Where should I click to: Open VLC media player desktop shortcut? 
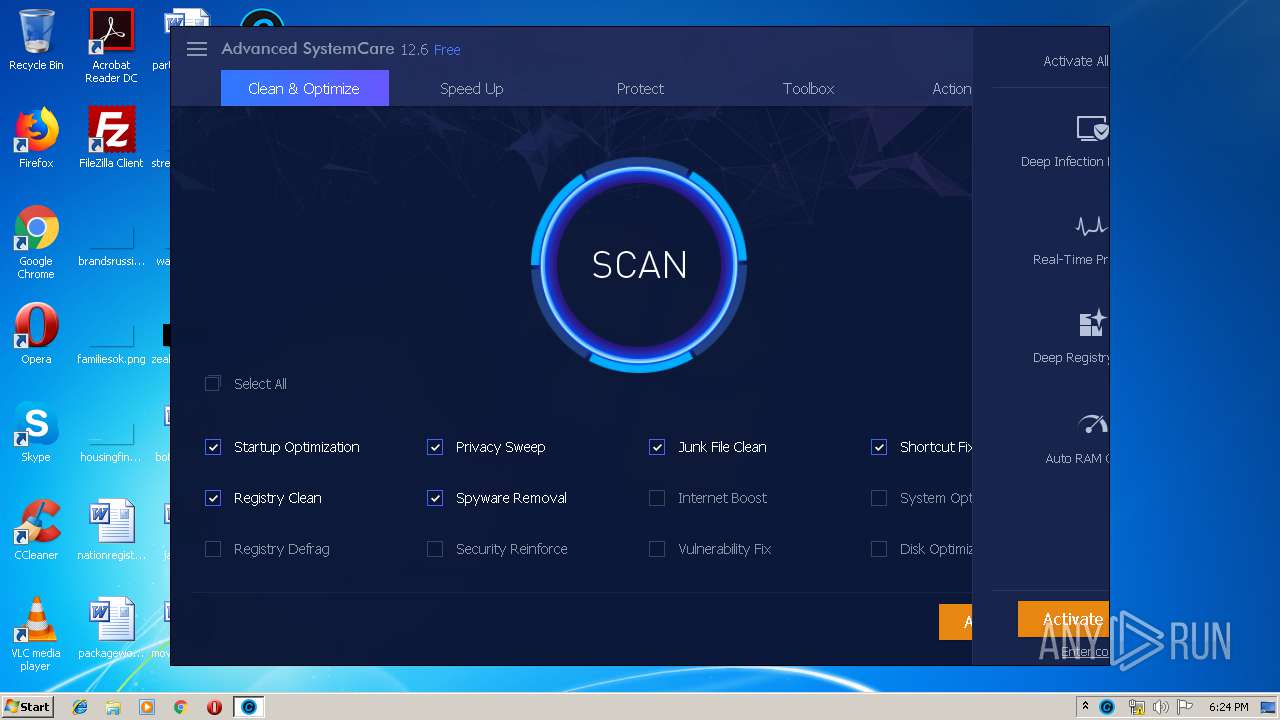[36, 634]
